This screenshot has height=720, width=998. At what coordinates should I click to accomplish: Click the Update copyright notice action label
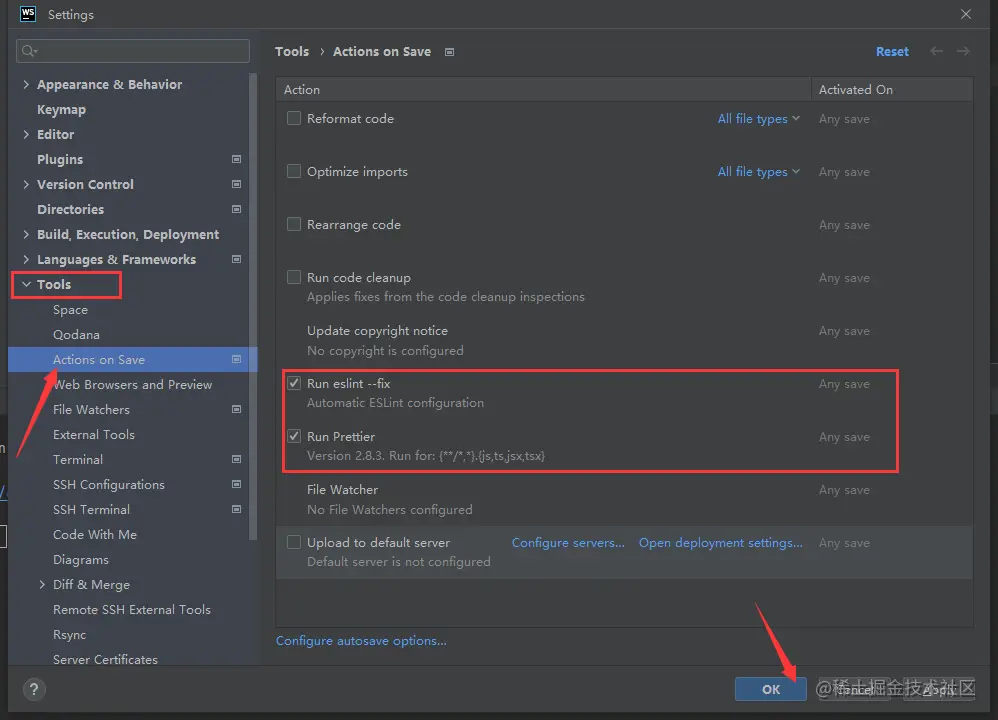point(377,330)
